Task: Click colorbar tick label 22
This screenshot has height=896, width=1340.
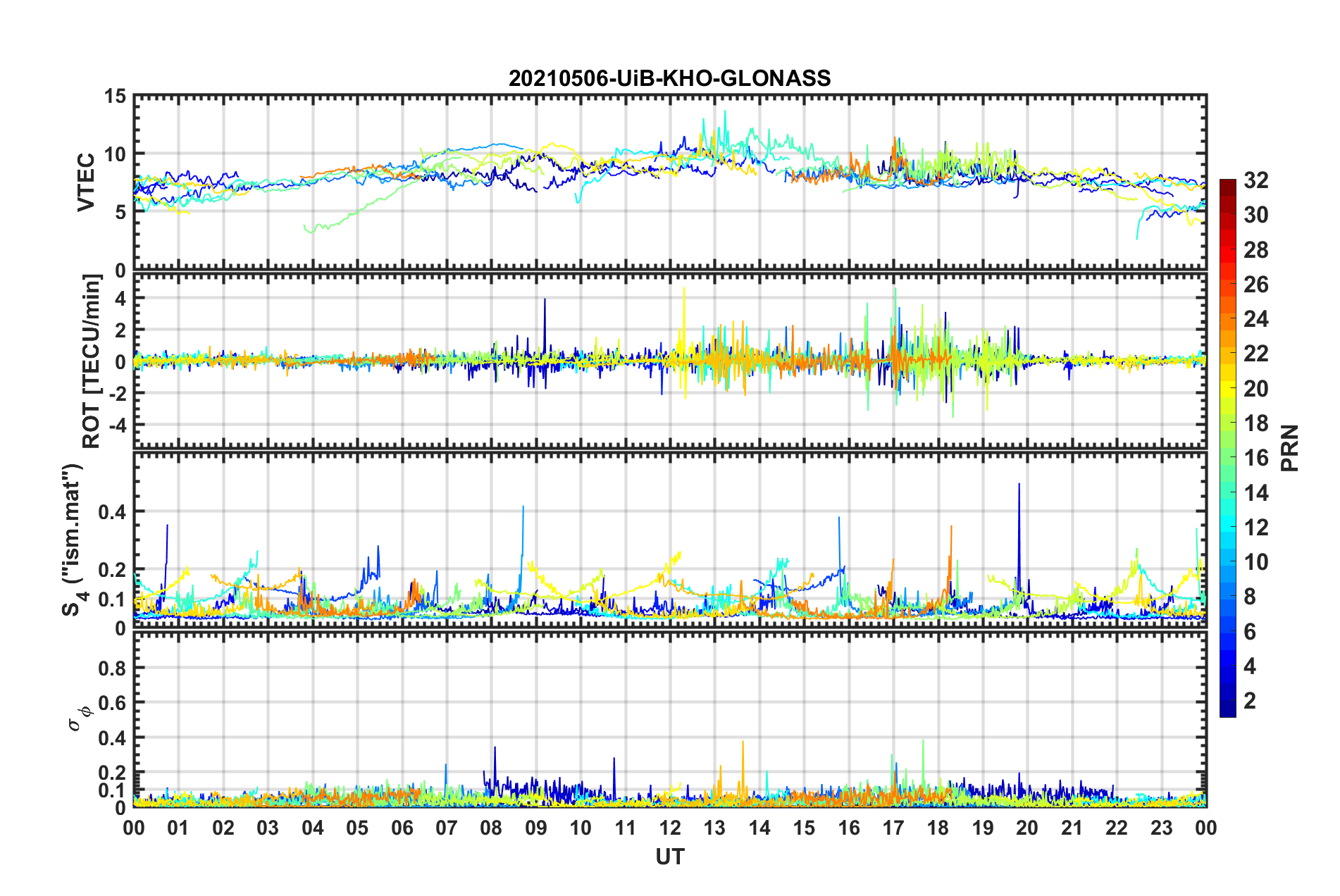Action: (1255, 354)
